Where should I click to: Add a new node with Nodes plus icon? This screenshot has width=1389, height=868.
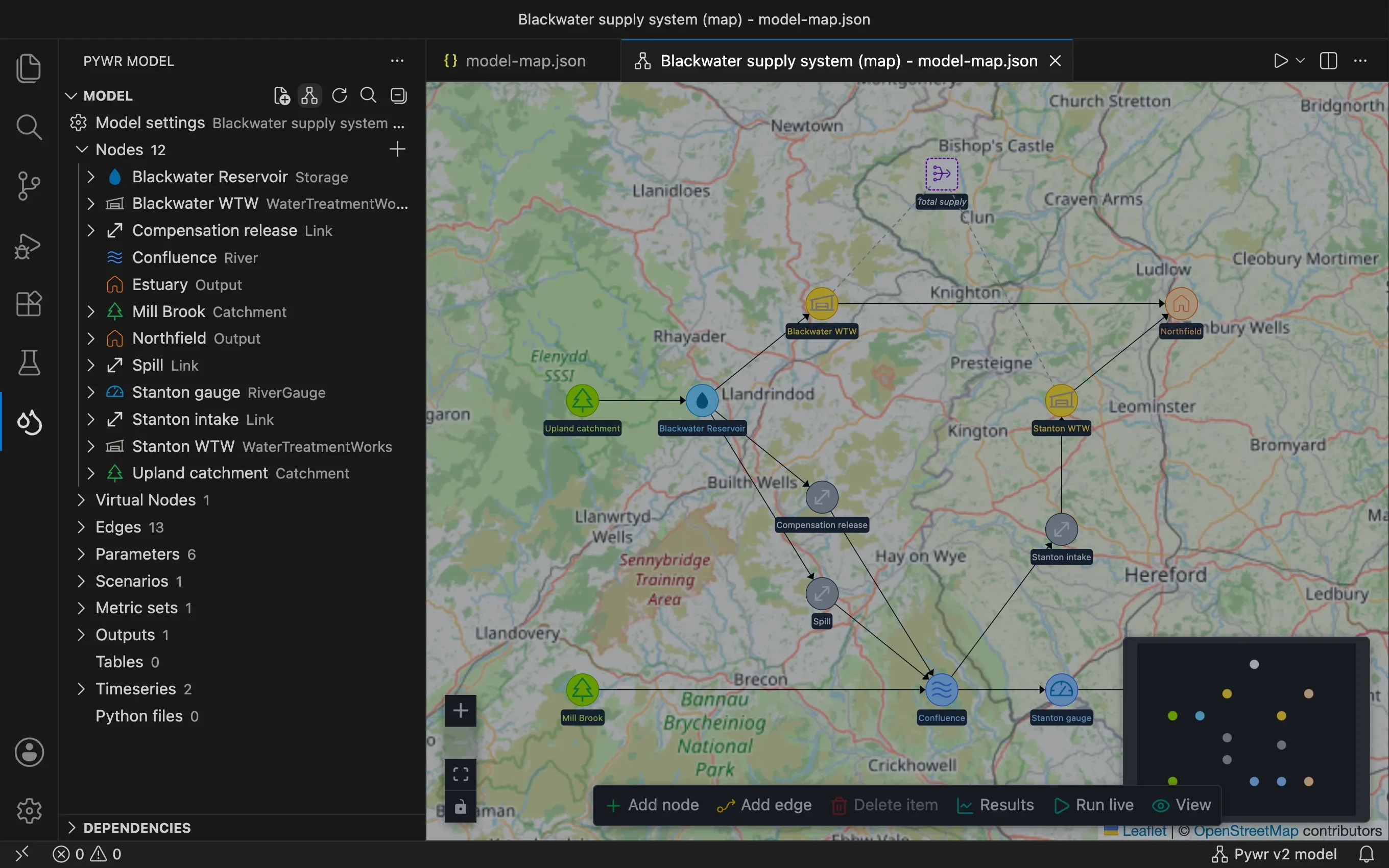(397, 149)
